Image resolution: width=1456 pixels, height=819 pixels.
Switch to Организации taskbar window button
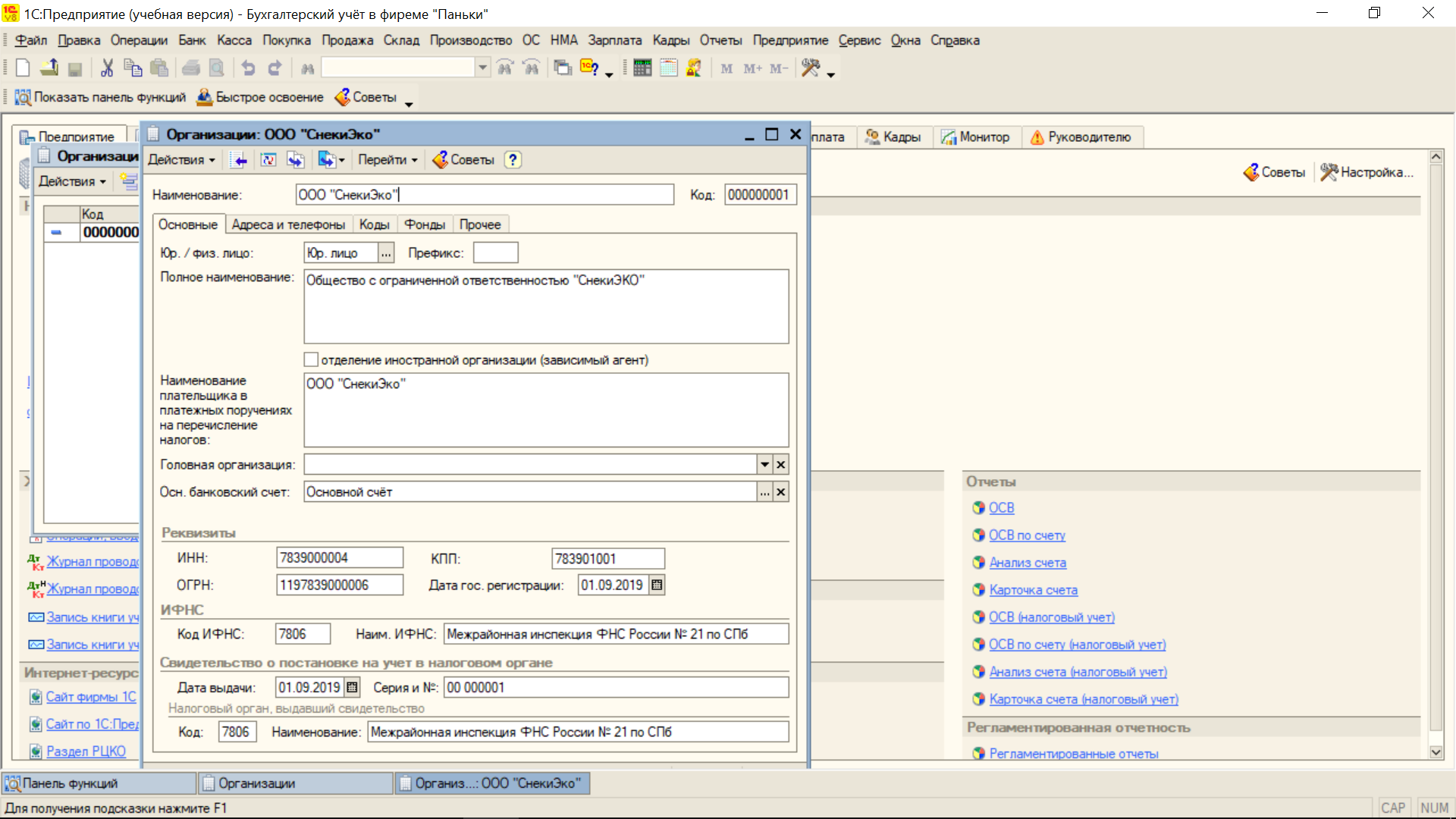pos(296,783)
